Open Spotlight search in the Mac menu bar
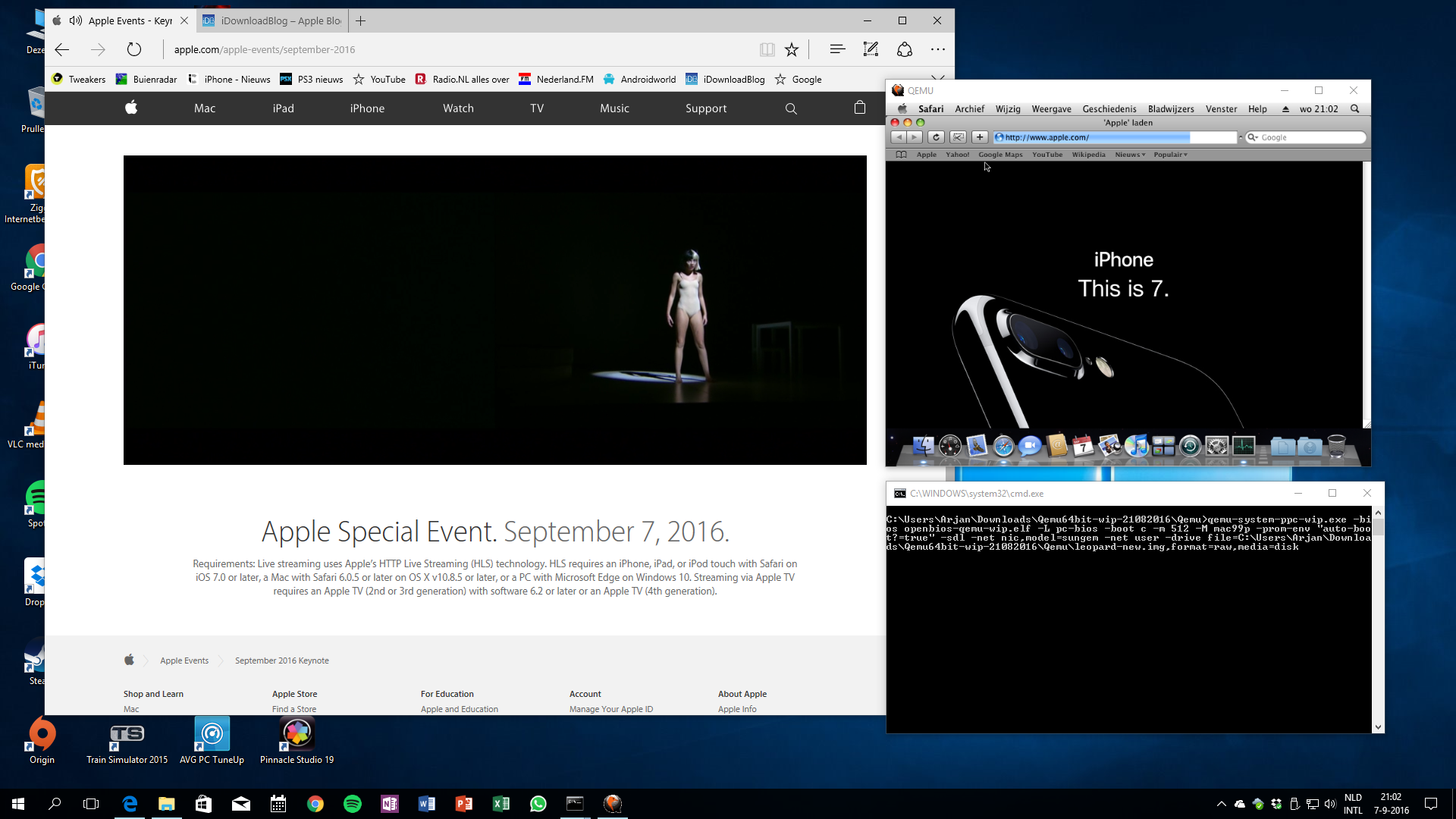1456x819 pixels. (x=1355, y=109)
